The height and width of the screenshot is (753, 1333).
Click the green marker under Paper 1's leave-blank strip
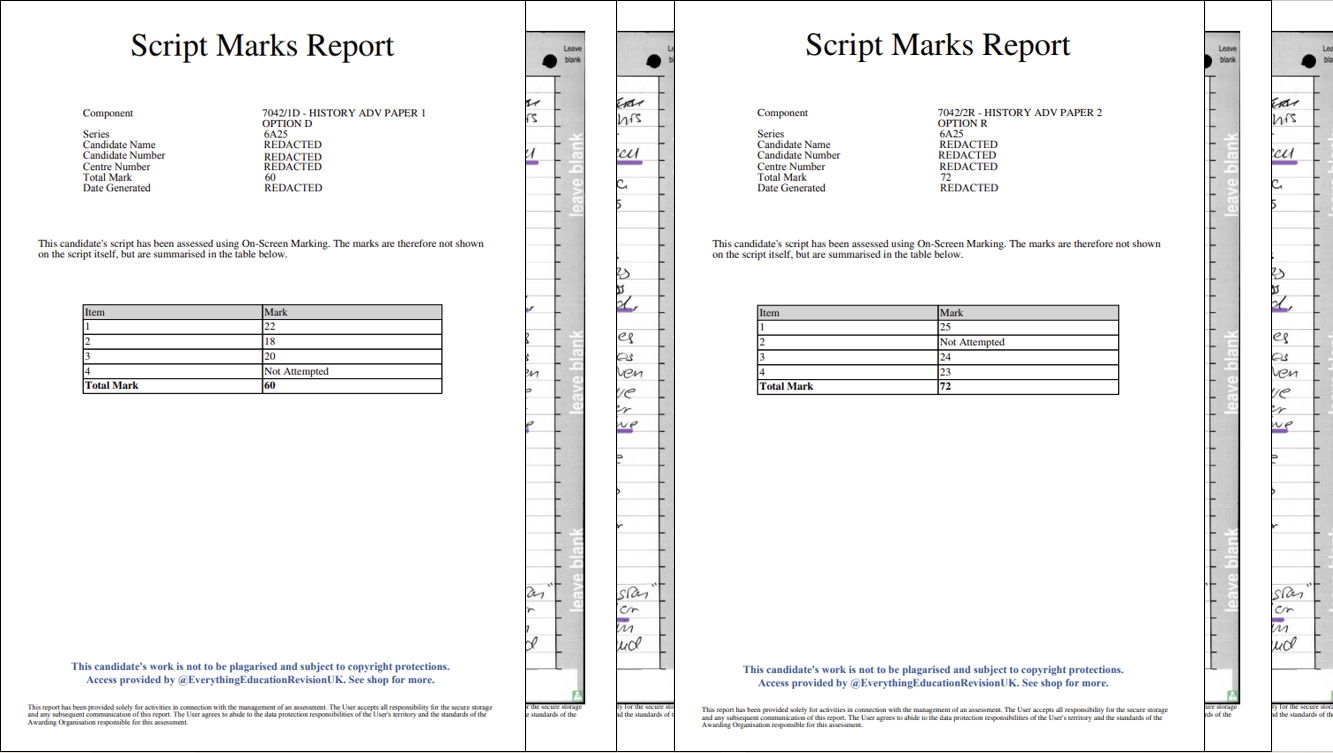(x=577, y=694)
